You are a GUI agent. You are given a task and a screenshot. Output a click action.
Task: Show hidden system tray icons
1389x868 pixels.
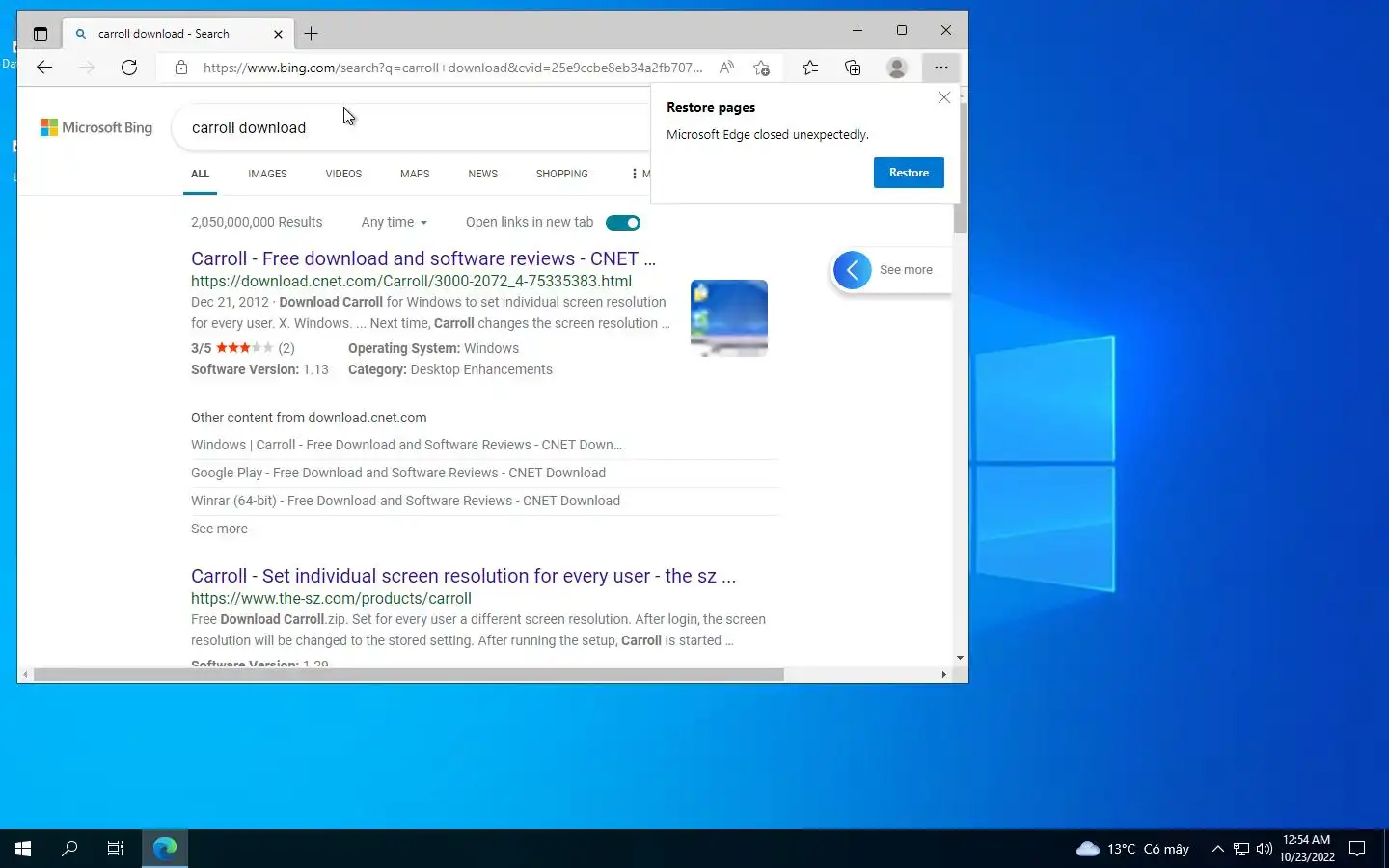click(1217, 849)
